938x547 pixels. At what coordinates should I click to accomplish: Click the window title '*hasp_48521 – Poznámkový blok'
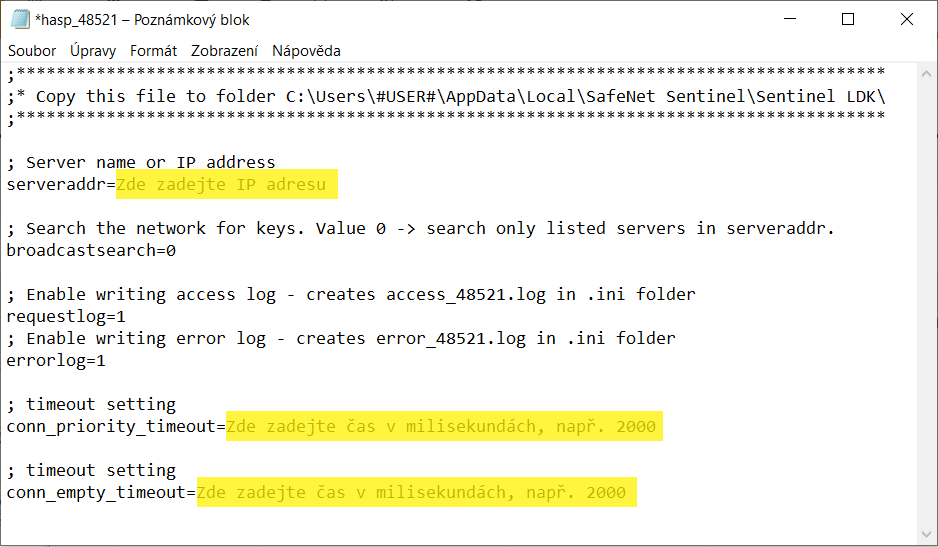pos(142,20)
